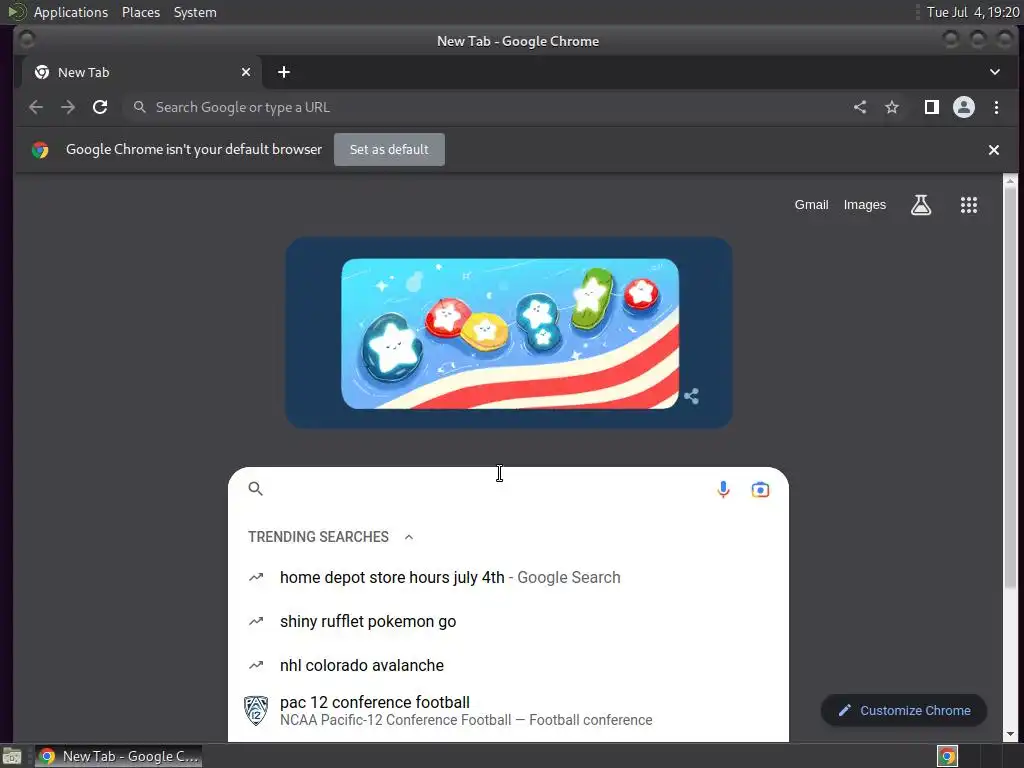Search by image with the camera icon
Viewport: 1024px width, 768px height.
760,489
